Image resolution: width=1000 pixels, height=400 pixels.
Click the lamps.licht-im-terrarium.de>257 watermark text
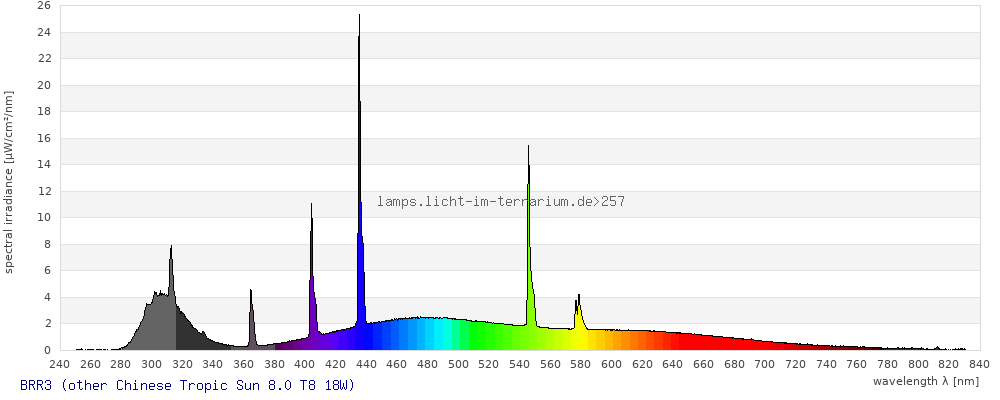click(501, 201)
